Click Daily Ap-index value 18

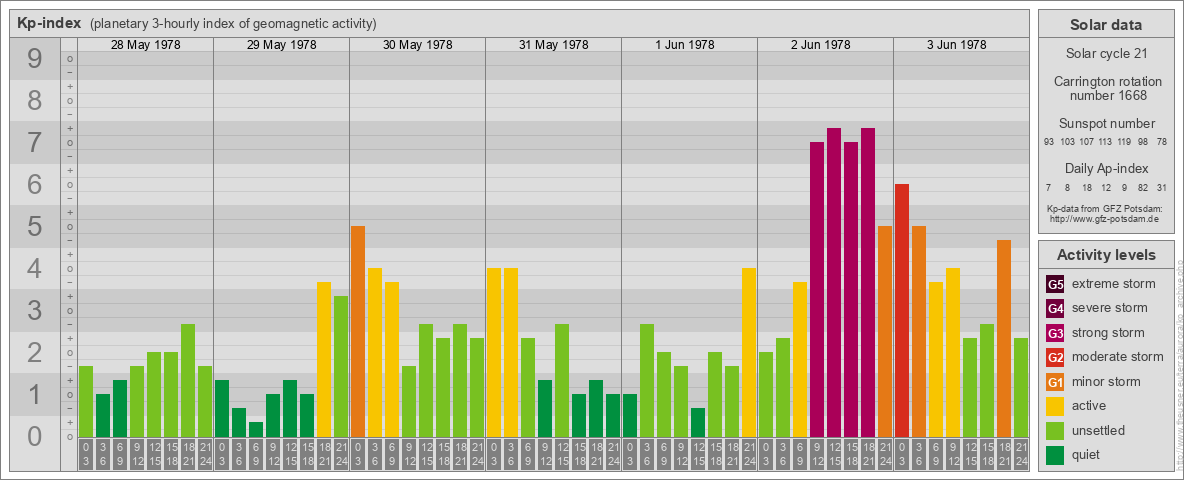click(1087, 187)
